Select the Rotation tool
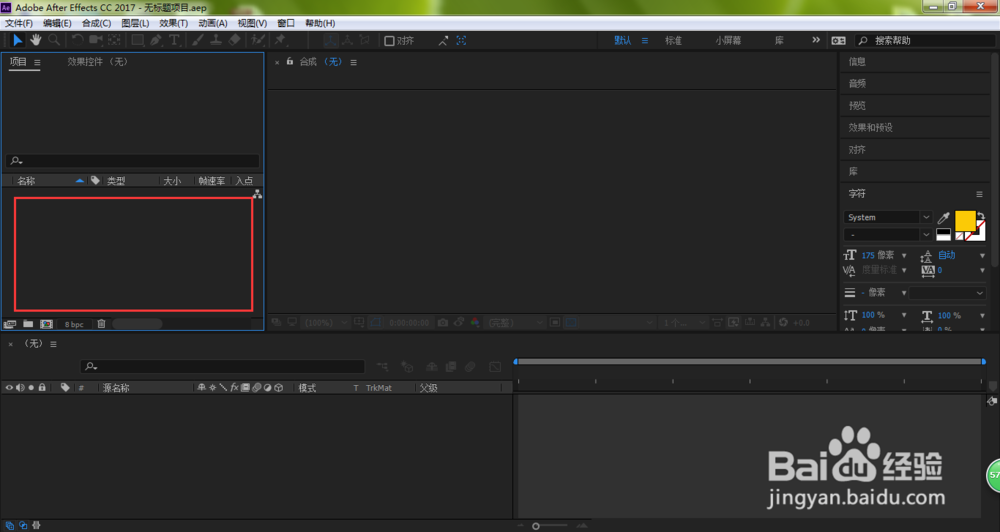Image resolution: width=1000 pixels, height=532 pixels. [x=77, y=40]
